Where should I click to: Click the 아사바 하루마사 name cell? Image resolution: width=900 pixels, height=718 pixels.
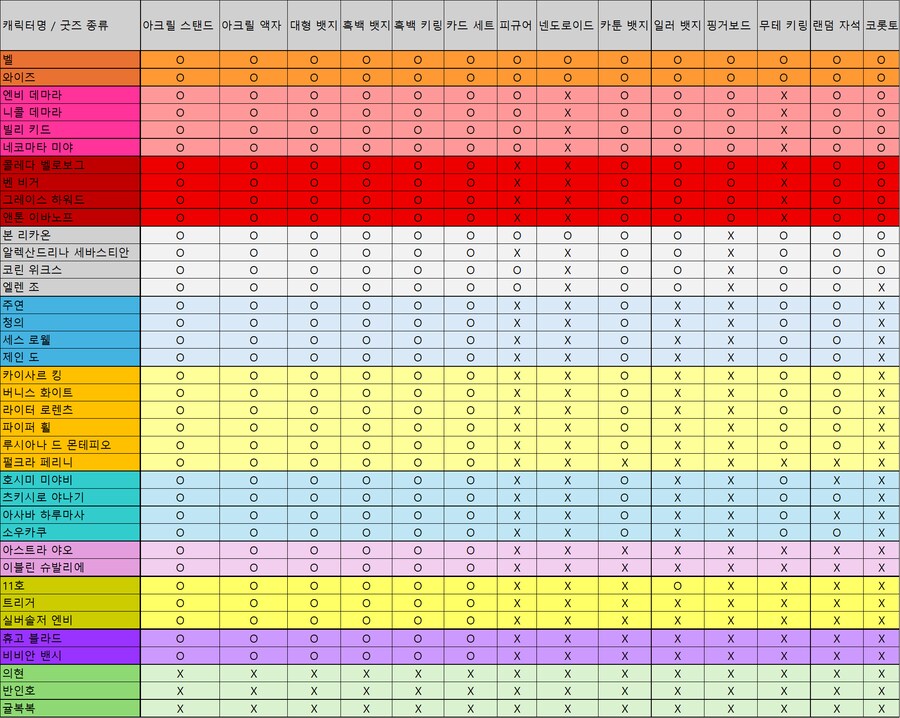pyautogui.click(x=70, y=515)
